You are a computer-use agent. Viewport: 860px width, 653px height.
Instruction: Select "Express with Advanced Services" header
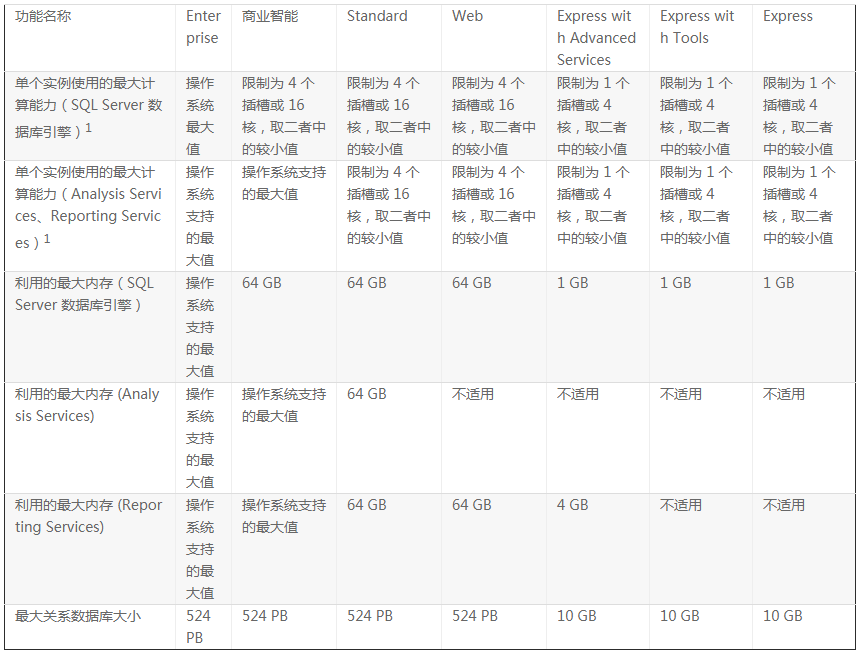pyautogui.click(x=596, y=38)
